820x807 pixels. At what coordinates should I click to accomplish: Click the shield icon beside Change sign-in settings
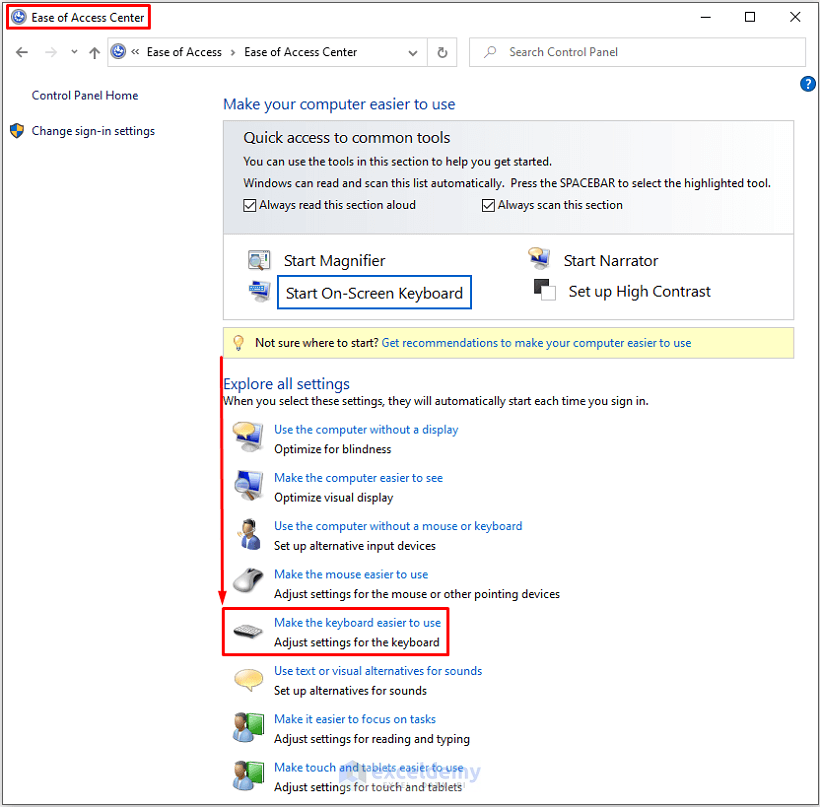(x=17, y=131)
